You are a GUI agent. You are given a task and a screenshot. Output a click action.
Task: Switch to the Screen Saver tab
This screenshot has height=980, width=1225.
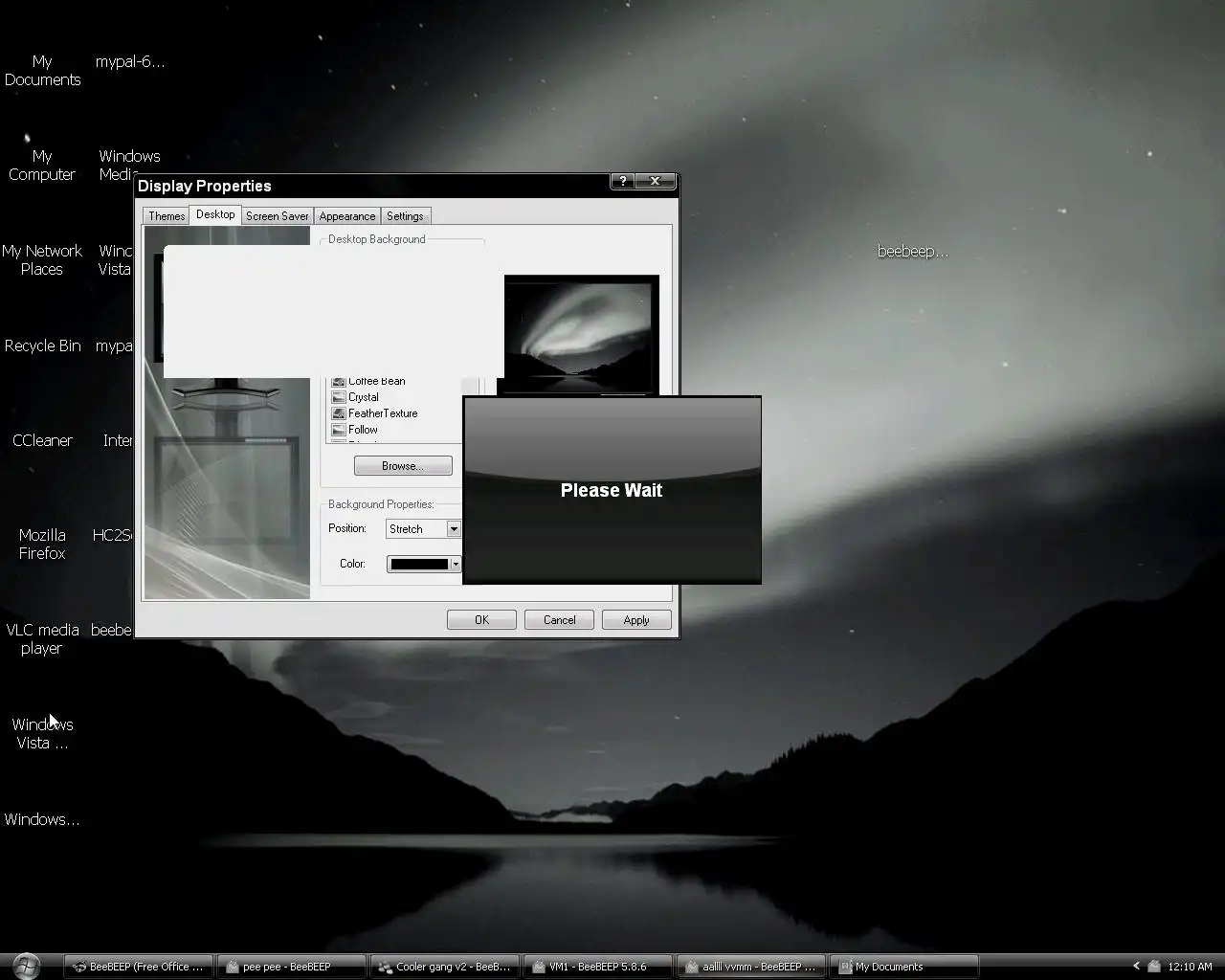(278, 216)
